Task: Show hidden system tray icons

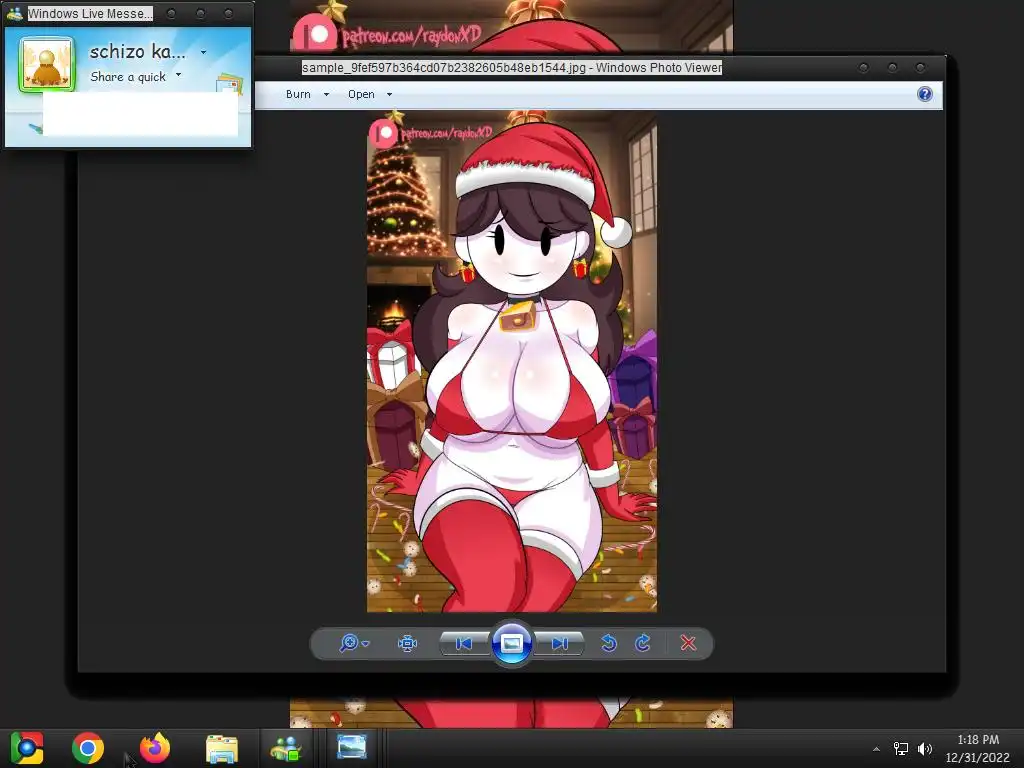Action: coord(876,749)
